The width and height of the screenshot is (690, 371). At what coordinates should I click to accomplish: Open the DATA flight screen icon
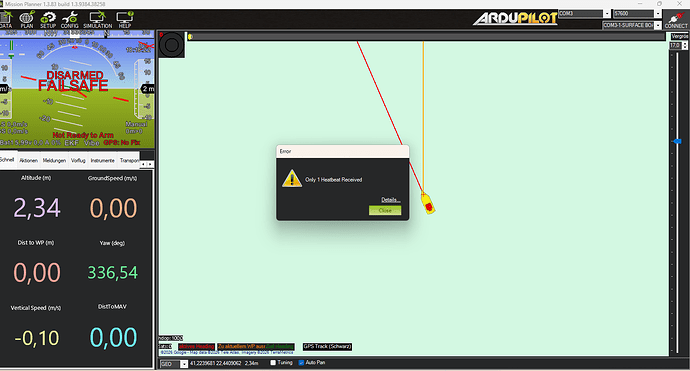point(6,20)
